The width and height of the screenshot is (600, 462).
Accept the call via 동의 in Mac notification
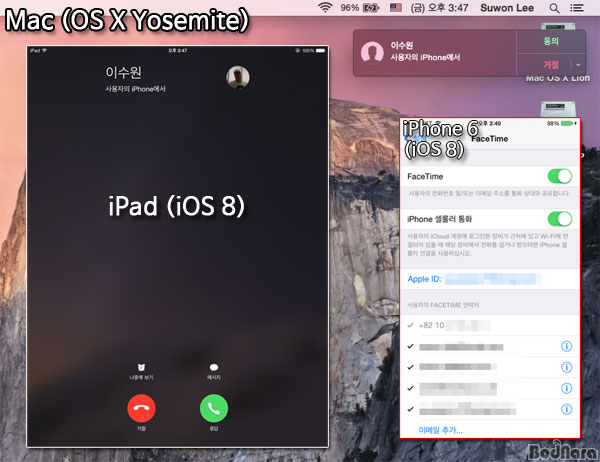[551, 41]
